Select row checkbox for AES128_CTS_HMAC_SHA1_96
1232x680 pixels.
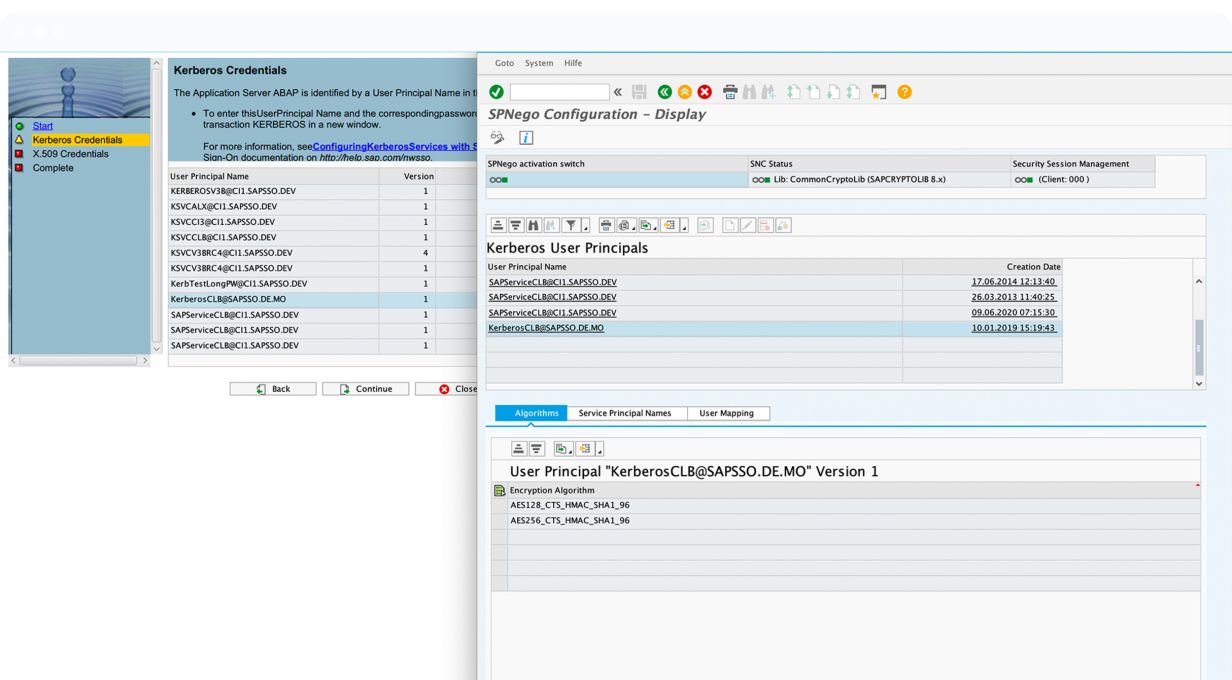click(x=499, y=505)
